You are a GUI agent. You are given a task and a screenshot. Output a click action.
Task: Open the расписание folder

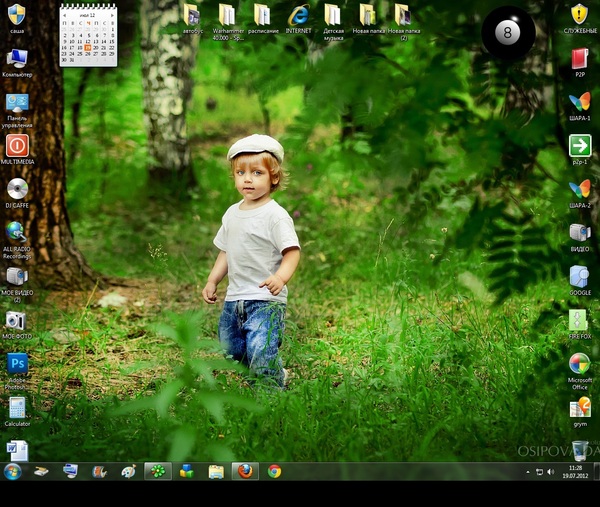[x=262, y=15]
